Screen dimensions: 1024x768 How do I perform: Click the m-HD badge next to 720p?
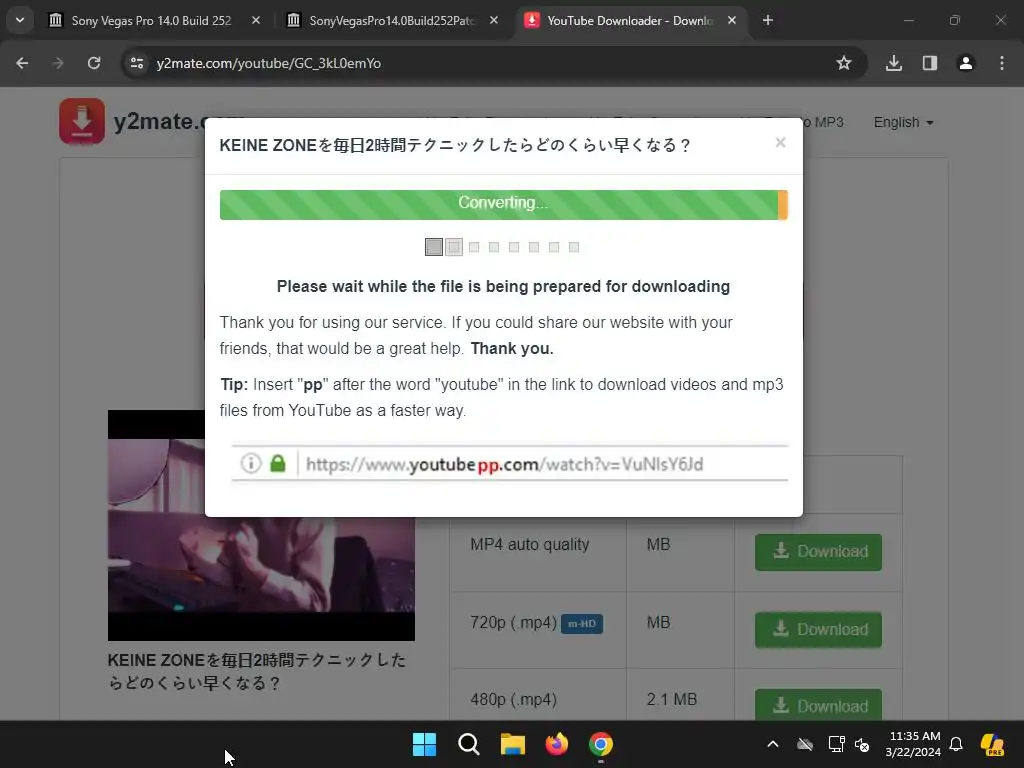(x=582, y=624)
